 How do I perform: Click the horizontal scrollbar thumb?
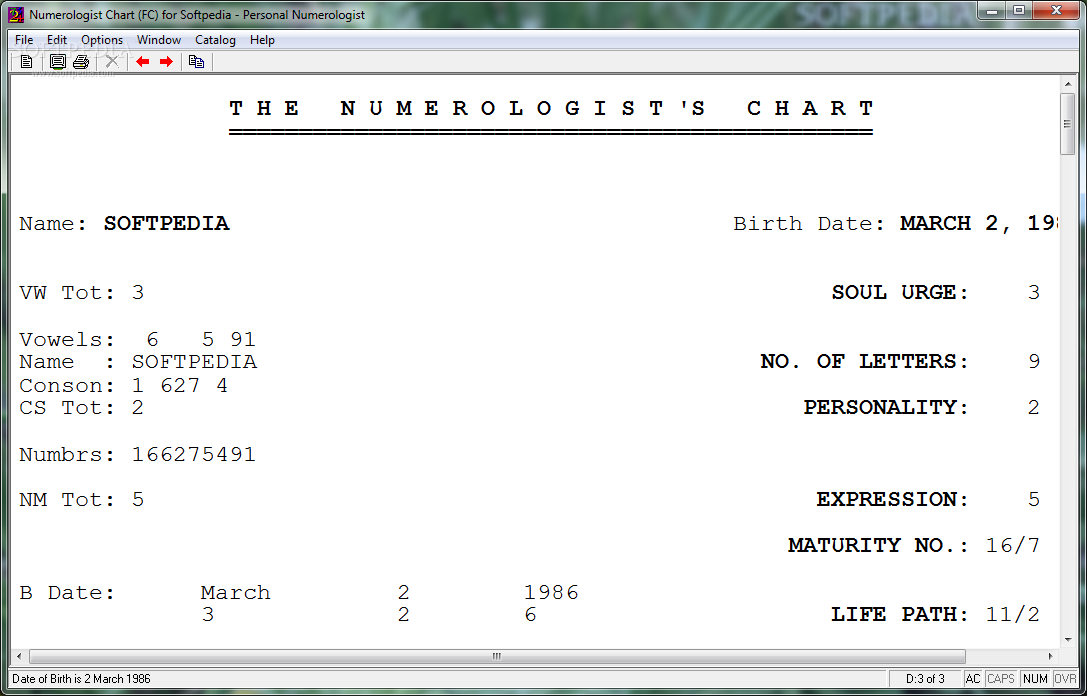pos(497,656)
